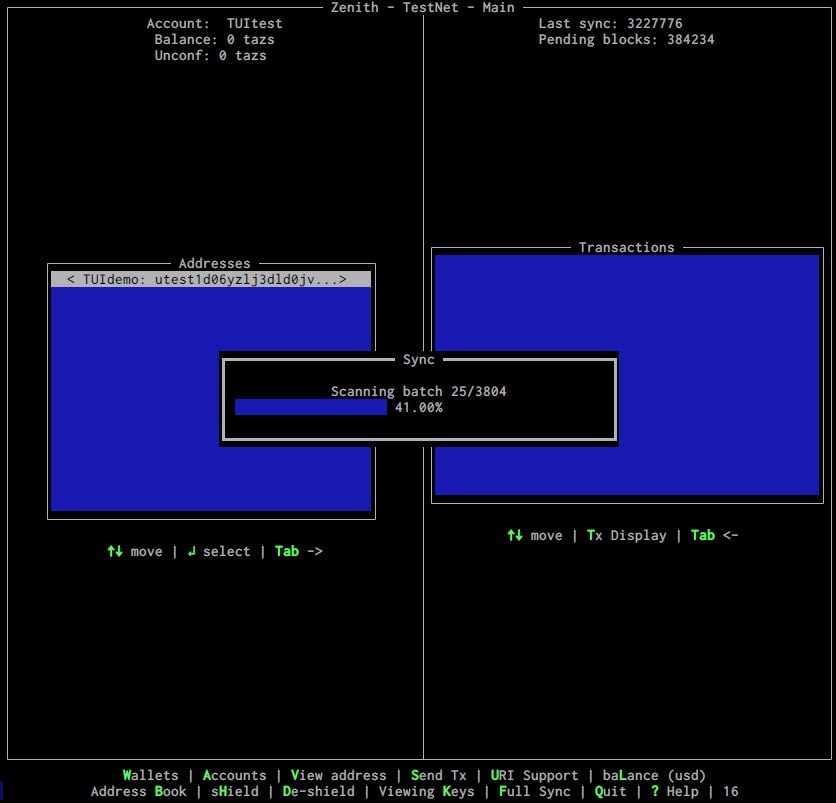Open Viewing Keys option

click(x=426, y=791)
